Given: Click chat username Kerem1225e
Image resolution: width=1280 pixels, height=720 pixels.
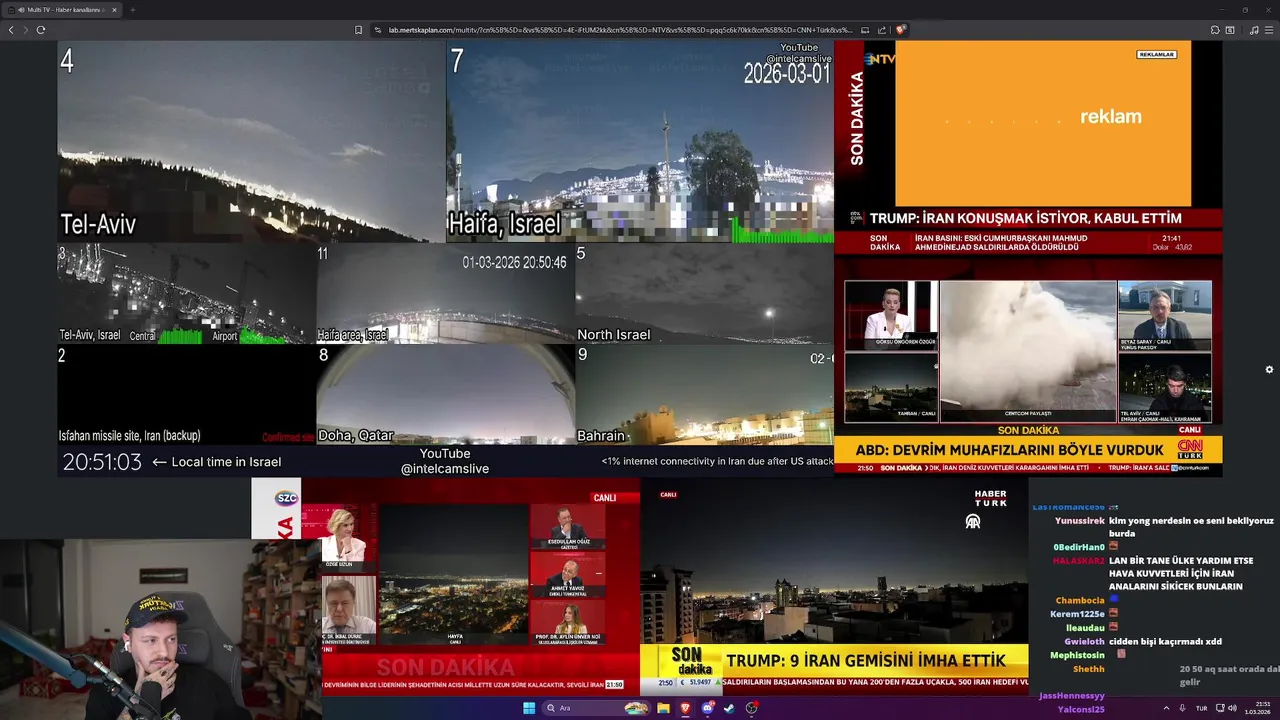Looking at the screenshot, I should point(1077,614).
